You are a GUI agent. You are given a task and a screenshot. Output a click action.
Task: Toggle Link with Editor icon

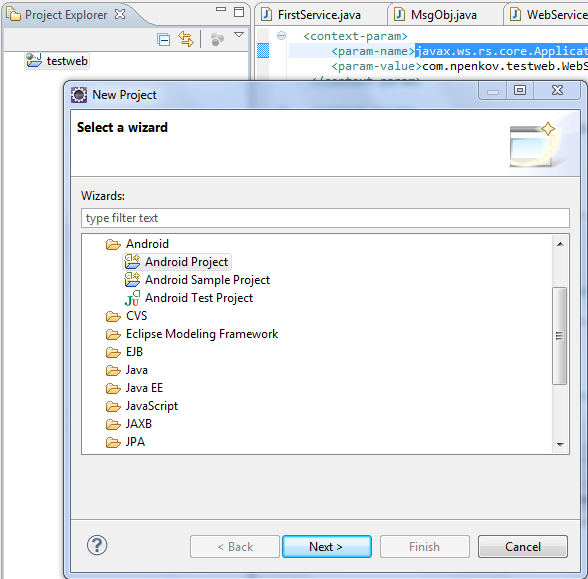[186, 39]
